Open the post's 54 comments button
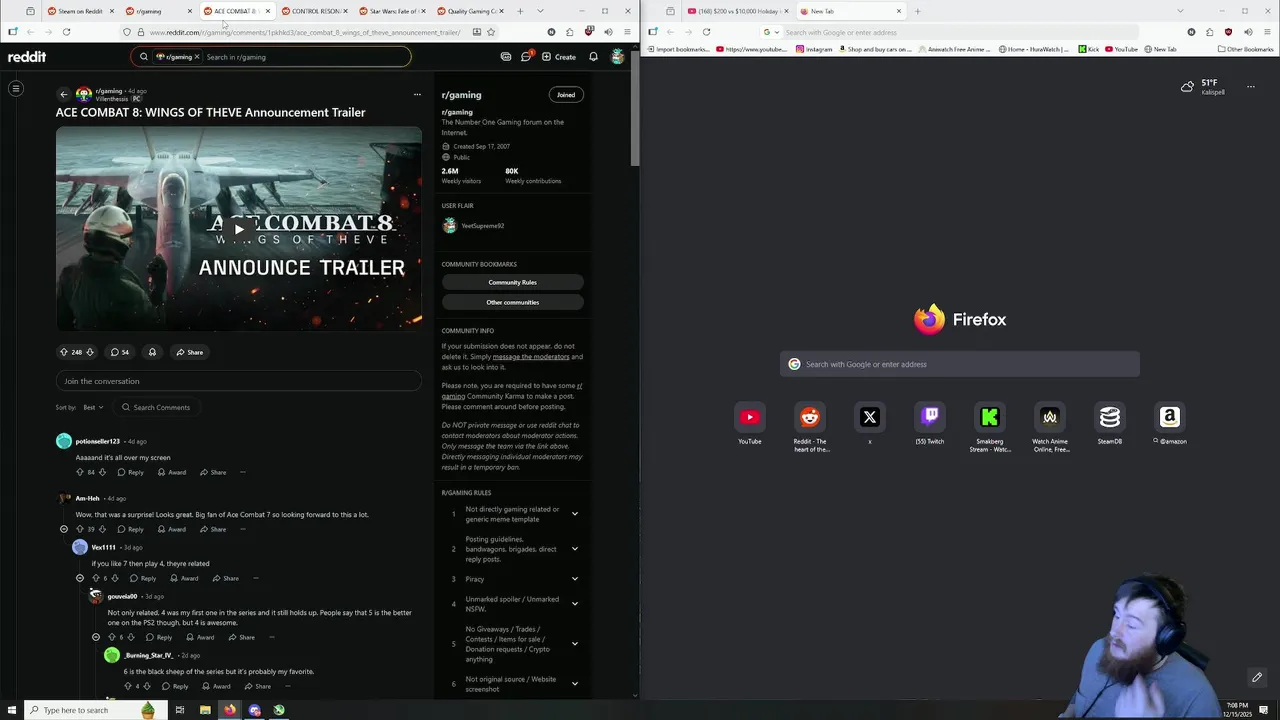The height and width of the screenshot is (720, 1280). (x=119, y=352)
